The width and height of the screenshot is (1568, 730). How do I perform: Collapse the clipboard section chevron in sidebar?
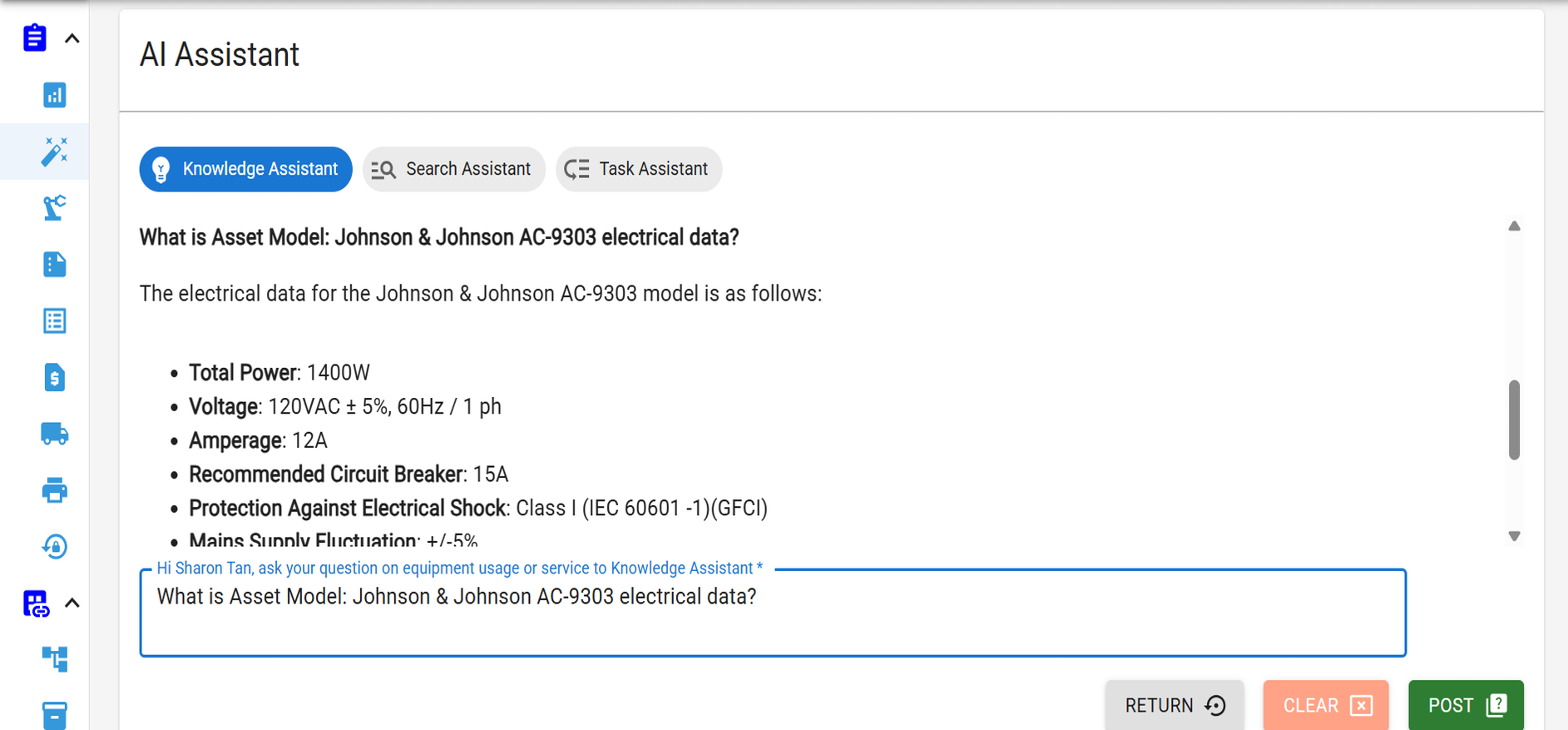(x=72, y=38)
